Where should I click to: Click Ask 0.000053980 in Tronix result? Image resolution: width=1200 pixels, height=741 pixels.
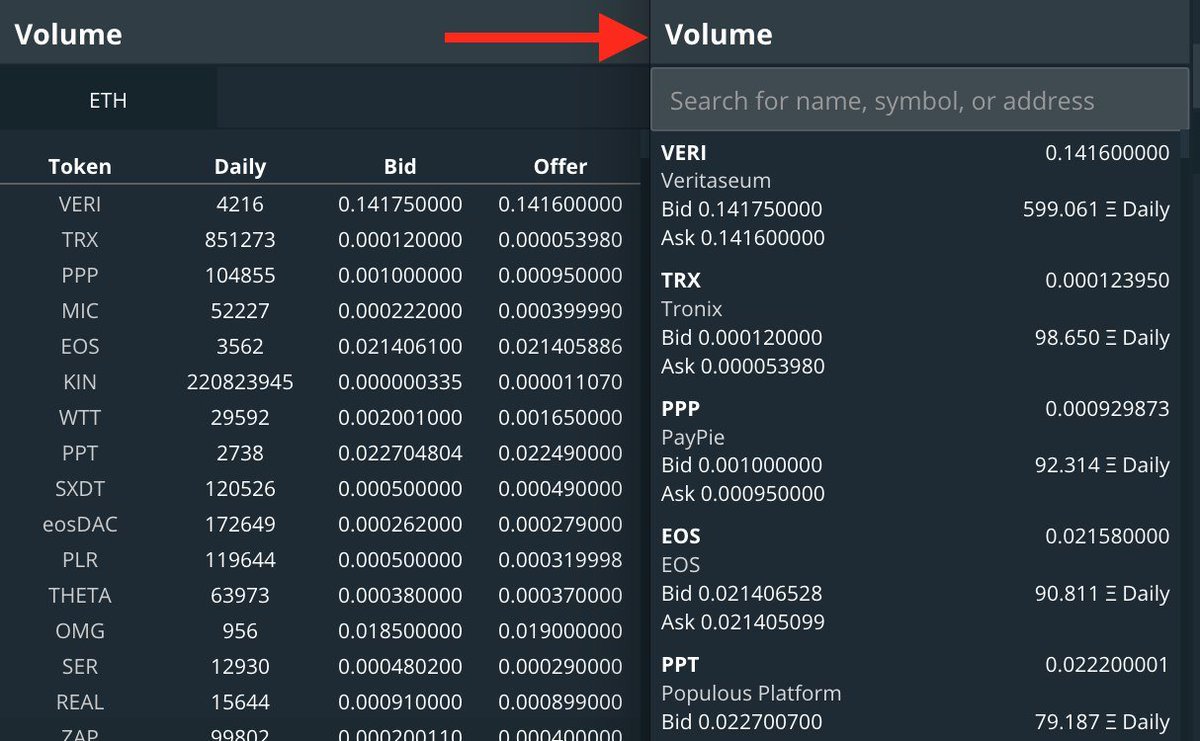(x=743, y=366)
